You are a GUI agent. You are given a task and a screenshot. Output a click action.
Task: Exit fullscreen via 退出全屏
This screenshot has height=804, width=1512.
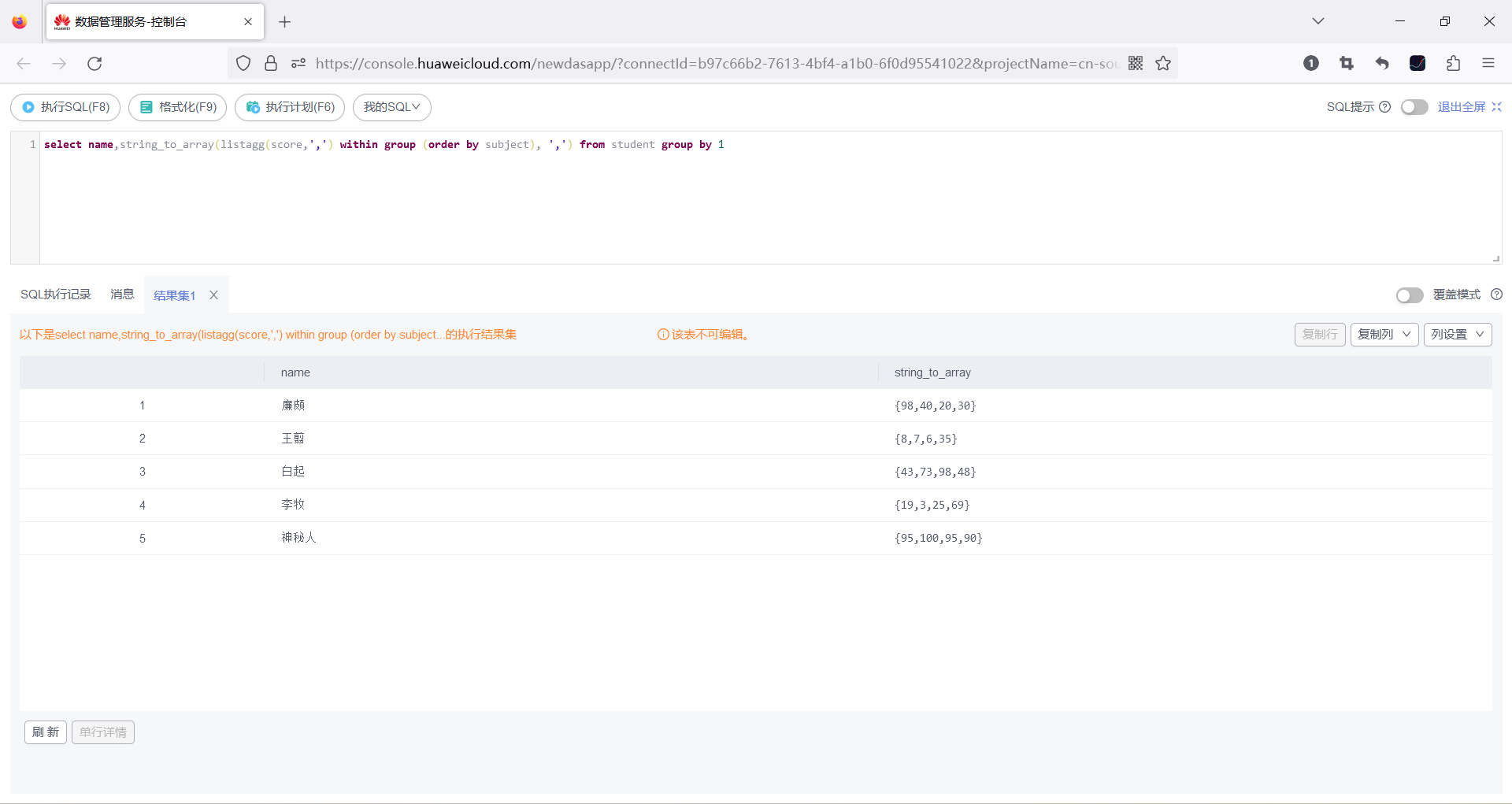(x=1469, y=107)
